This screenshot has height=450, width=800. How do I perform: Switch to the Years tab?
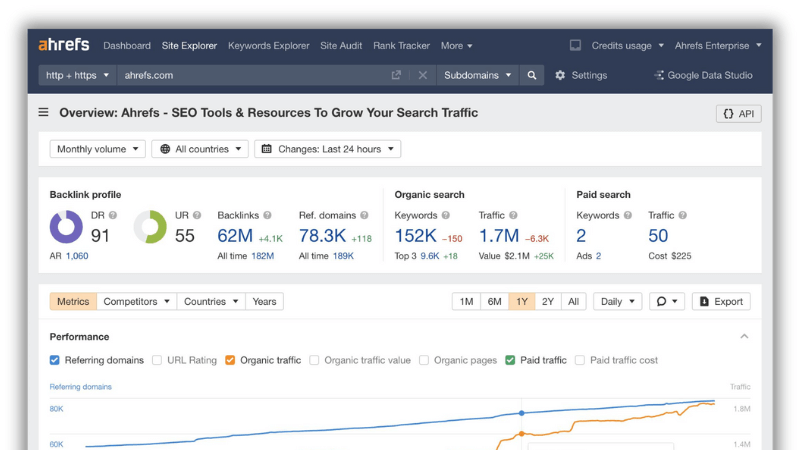tap(264, 302)
